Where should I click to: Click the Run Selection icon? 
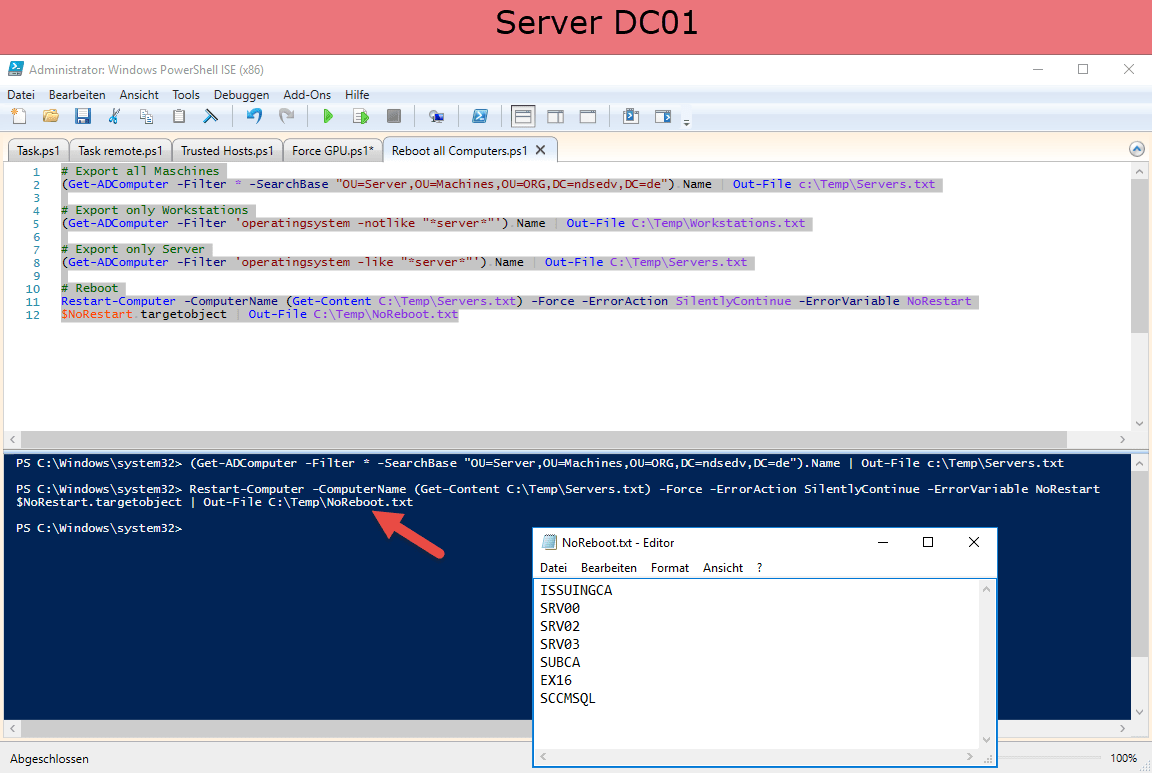(360, 116)
